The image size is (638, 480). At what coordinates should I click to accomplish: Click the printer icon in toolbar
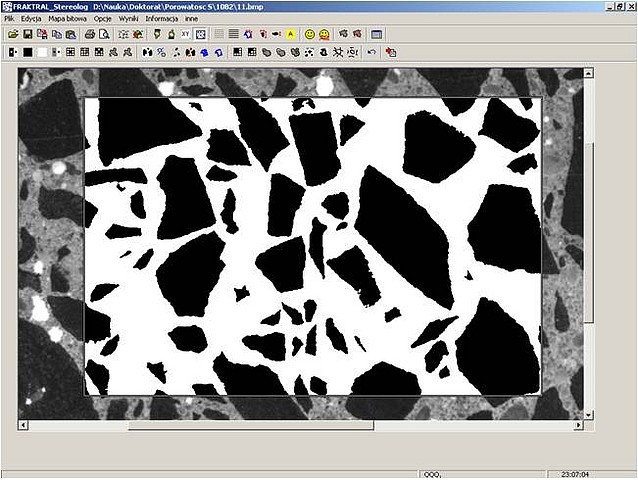point(90,34)
